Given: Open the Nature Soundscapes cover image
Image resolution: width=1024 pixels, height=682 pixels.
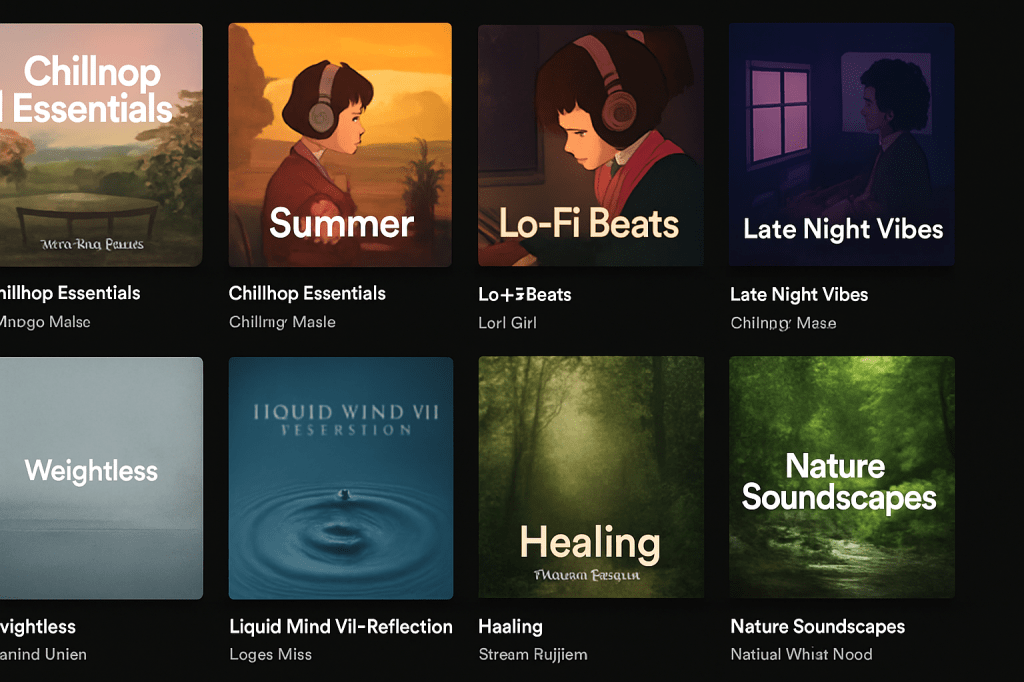Looking at the screenshot, I should pos(841,477).
